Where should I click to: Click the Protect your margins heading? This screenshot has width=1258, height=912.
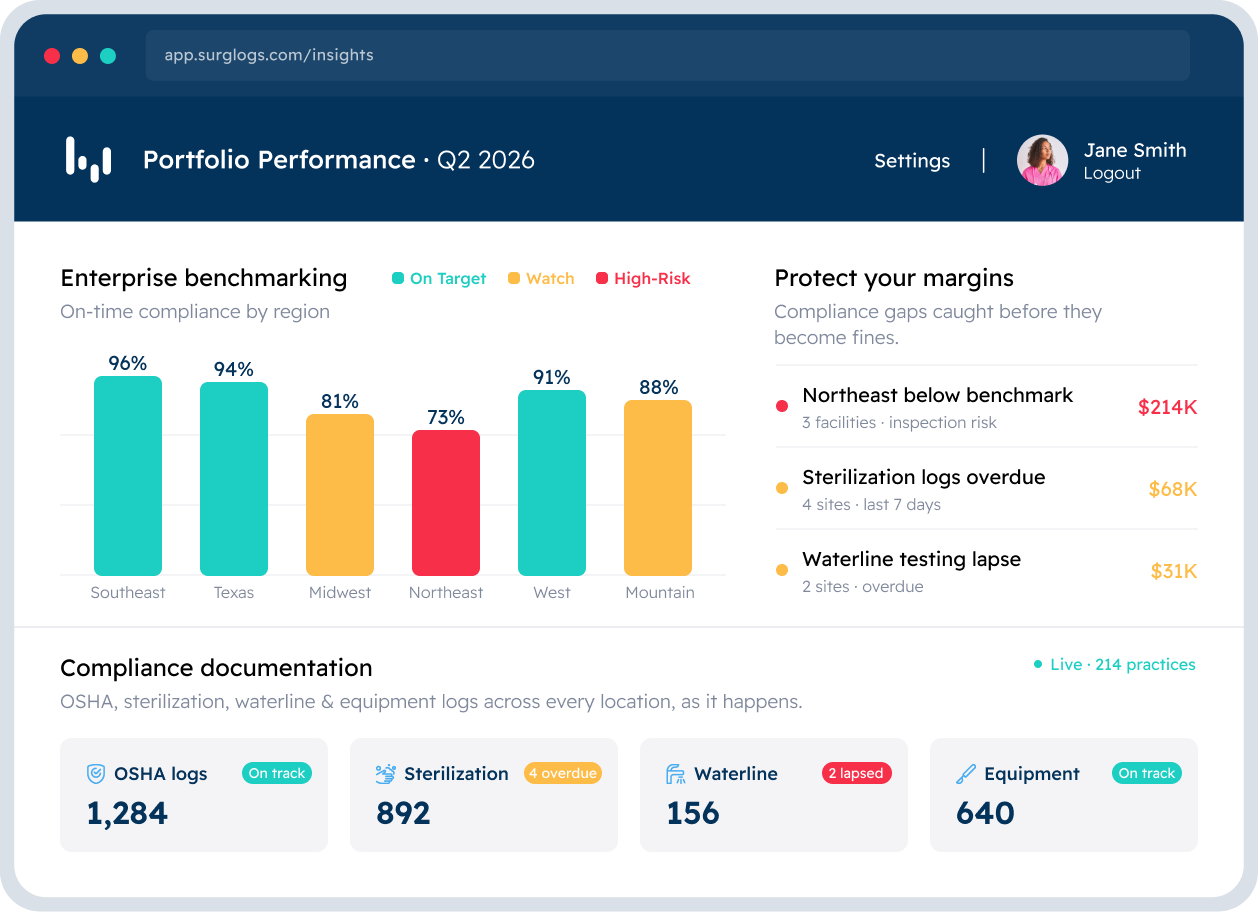pos(894,278)
